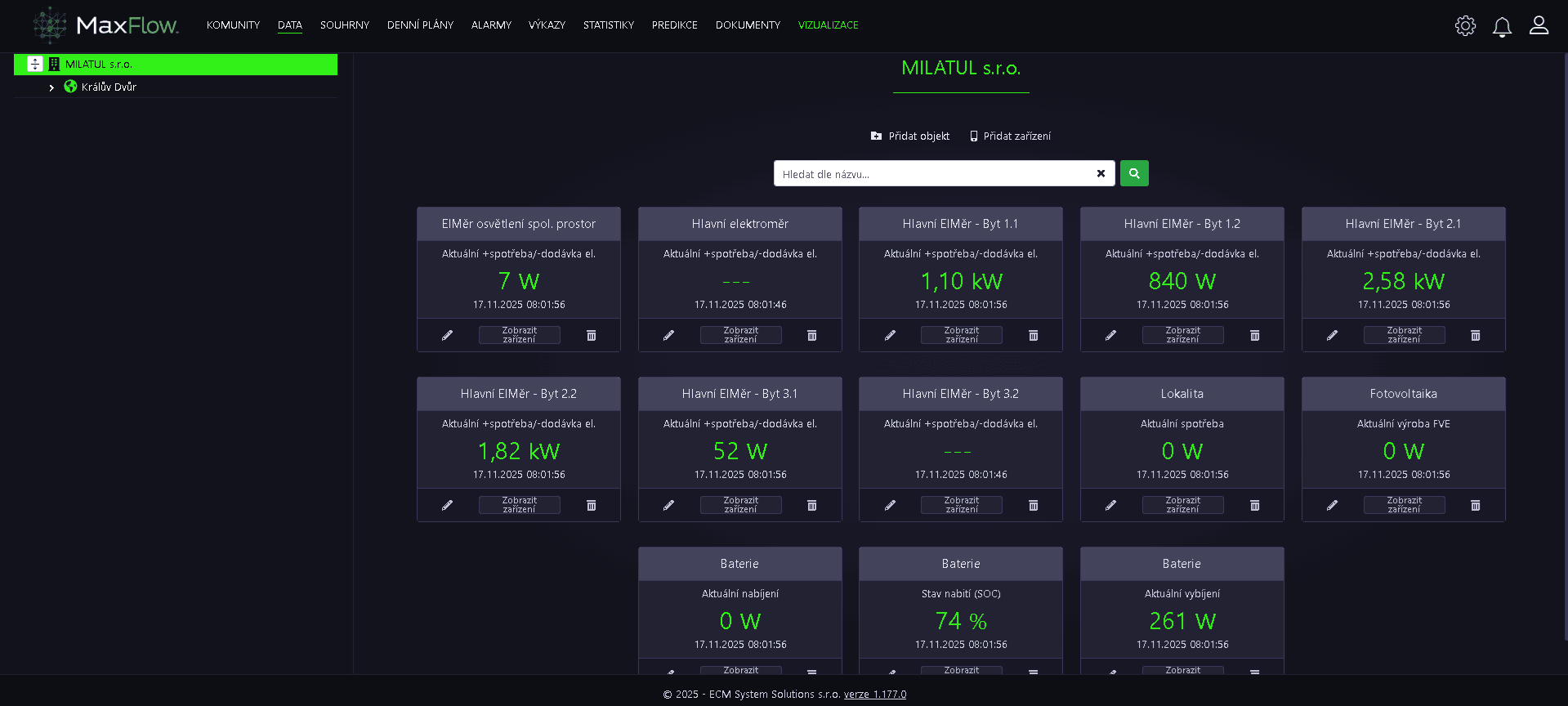Open the DATA menu
1568x706 pixels.
(x=290, y=25)
